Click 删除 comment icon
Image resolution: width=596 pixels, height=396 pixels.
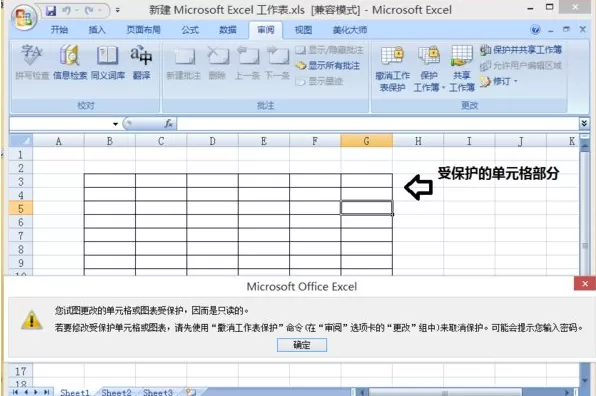coord(217,62)
